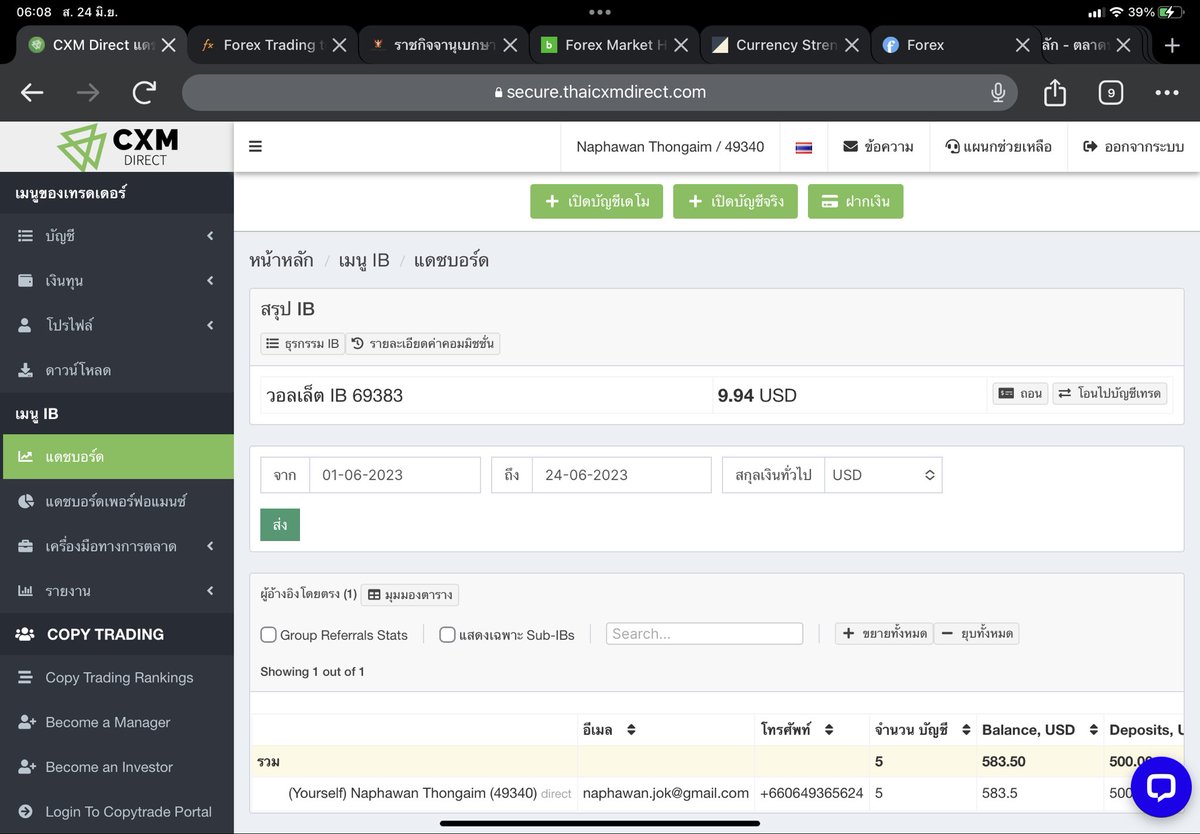
Task: Open ธุรกรรม IB transactions
Action: pos(302,343)
